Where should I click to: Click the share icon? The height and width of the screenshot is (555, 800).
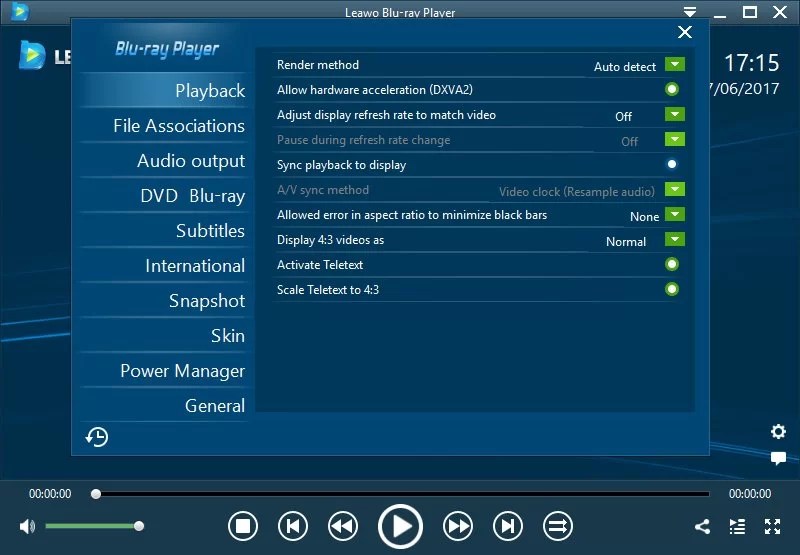click(x=703, y=526)
